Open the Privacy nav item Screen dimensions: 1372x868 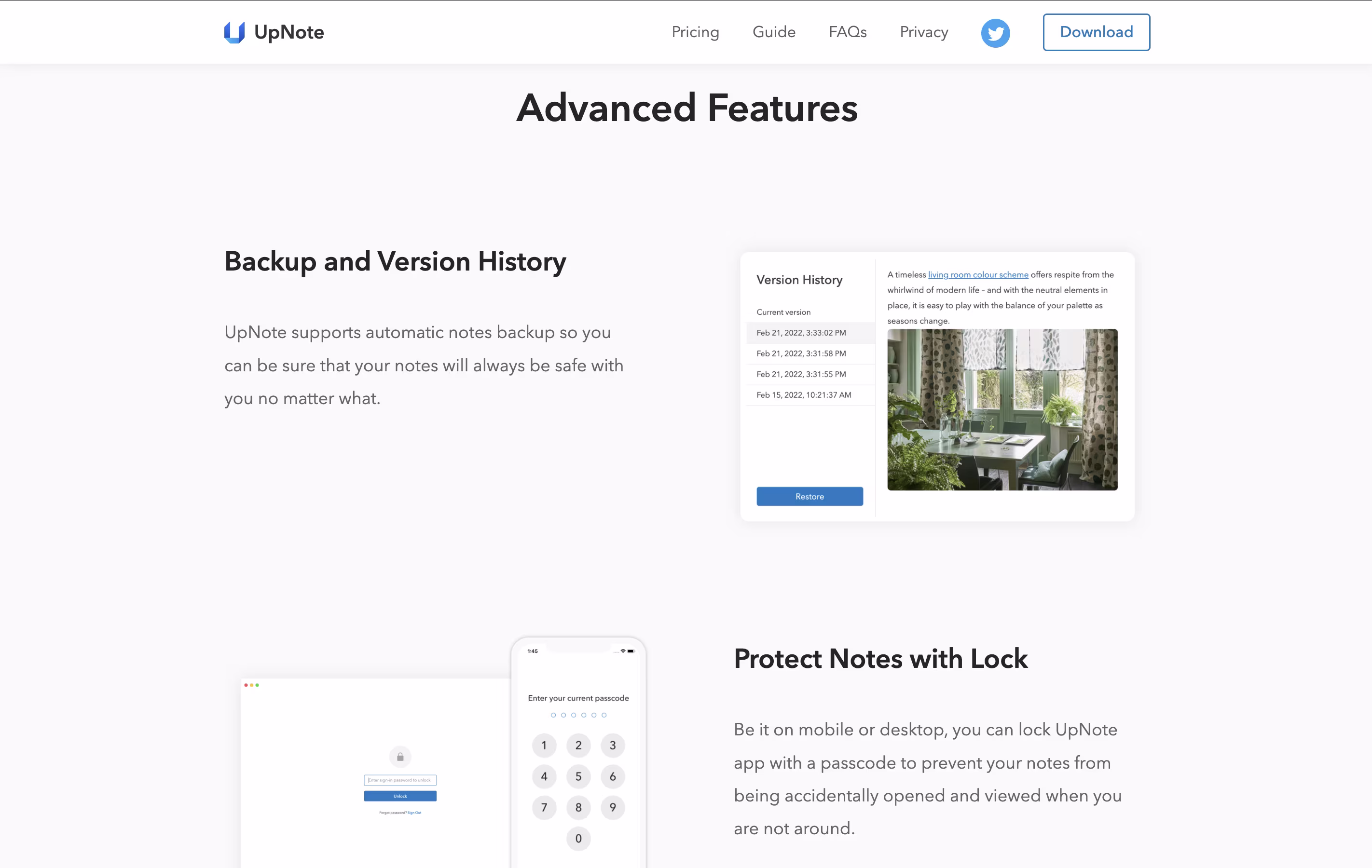coord(924,32)
